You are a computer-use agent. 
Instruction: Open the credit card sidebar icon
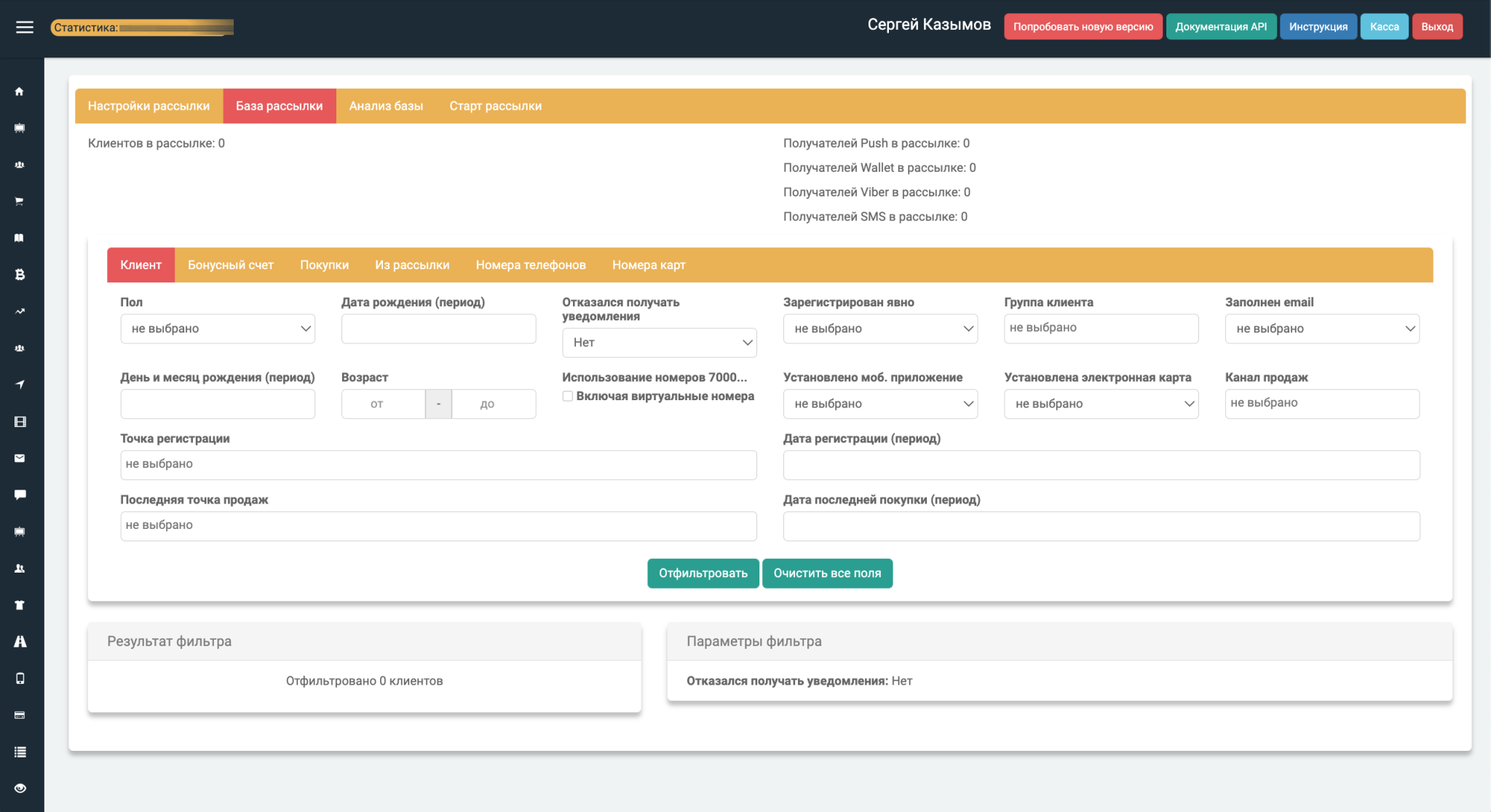coord(20,715)
